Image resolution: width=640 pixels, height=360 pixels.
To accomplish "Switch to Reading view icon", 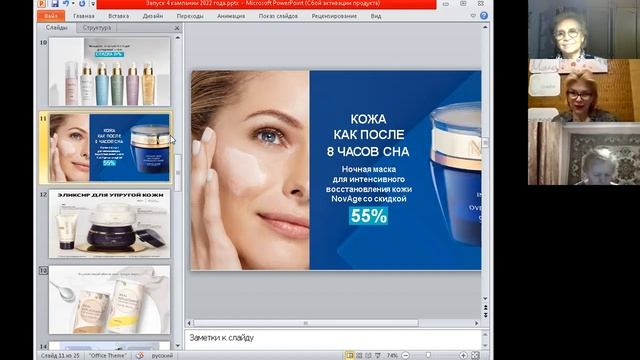I will click(x=369, y=356).
